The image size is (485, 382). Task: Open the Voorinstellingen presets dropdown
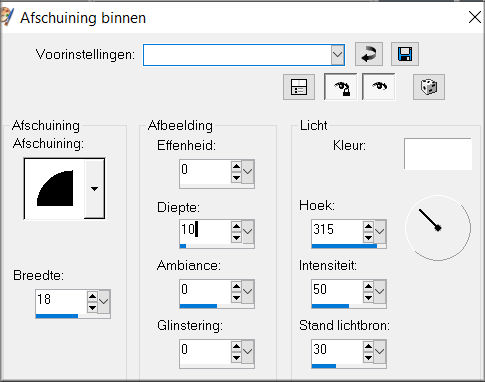338,54
